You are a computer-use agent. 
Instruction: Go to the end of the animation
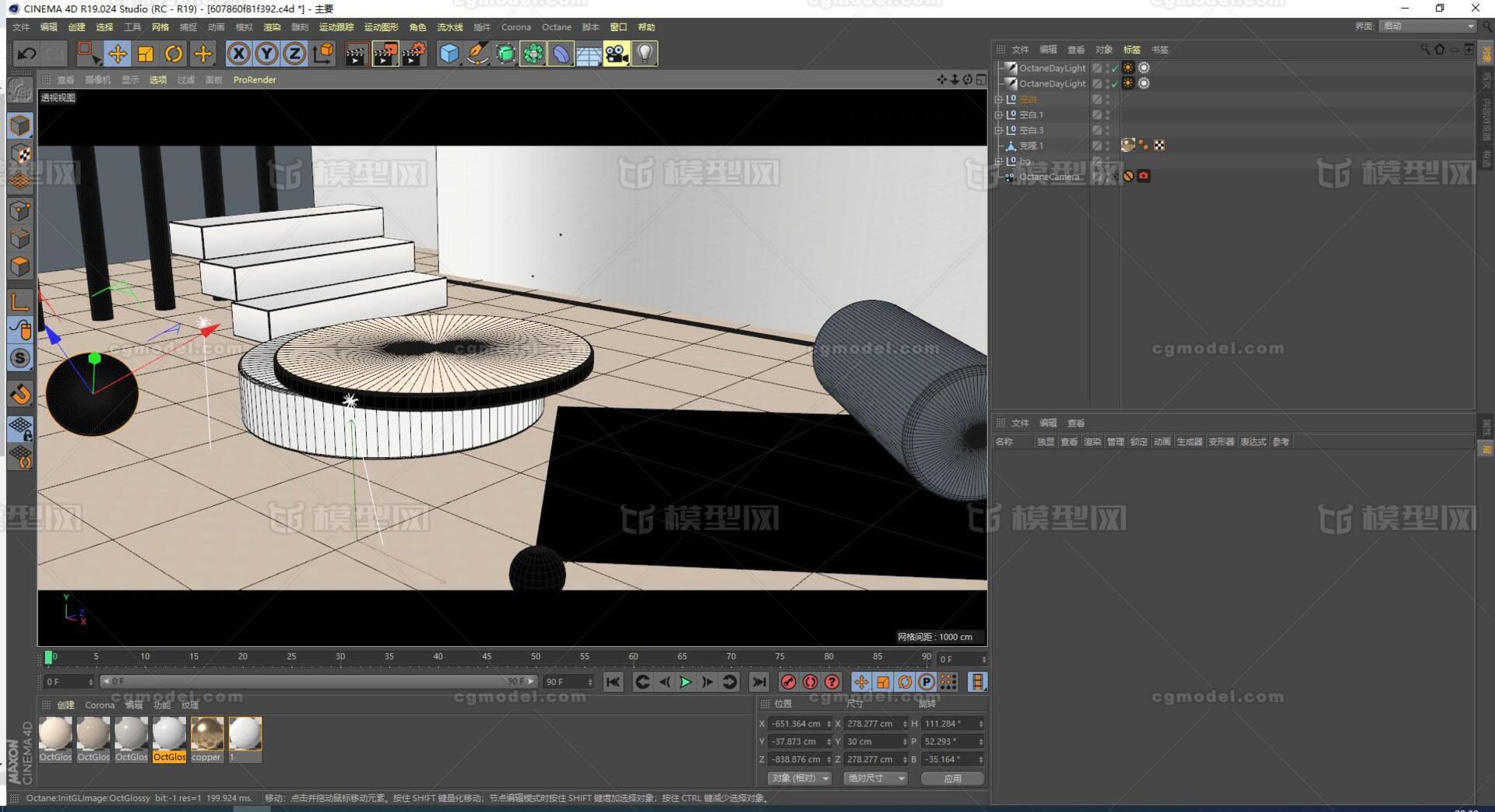[x=758, y=683]
